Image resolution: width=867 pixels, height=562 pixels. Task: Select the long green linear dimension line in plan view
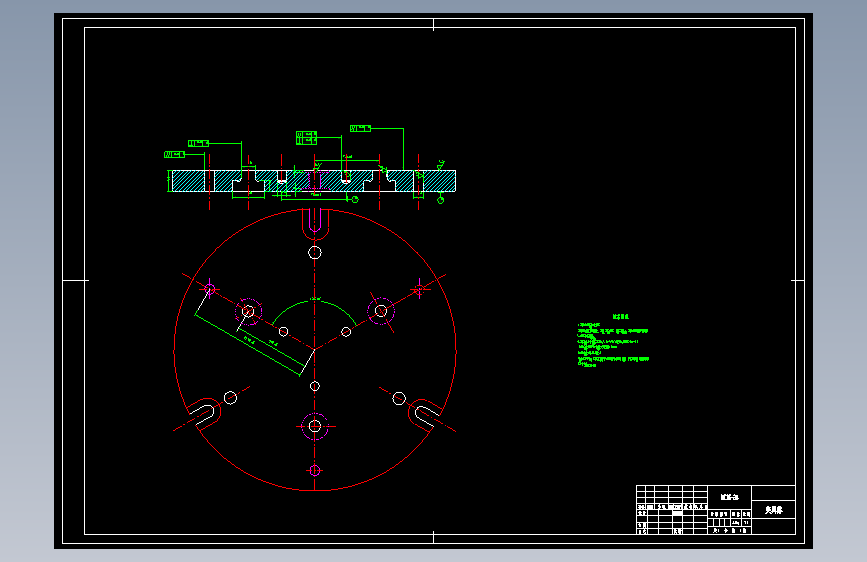(x=247, y=346)
